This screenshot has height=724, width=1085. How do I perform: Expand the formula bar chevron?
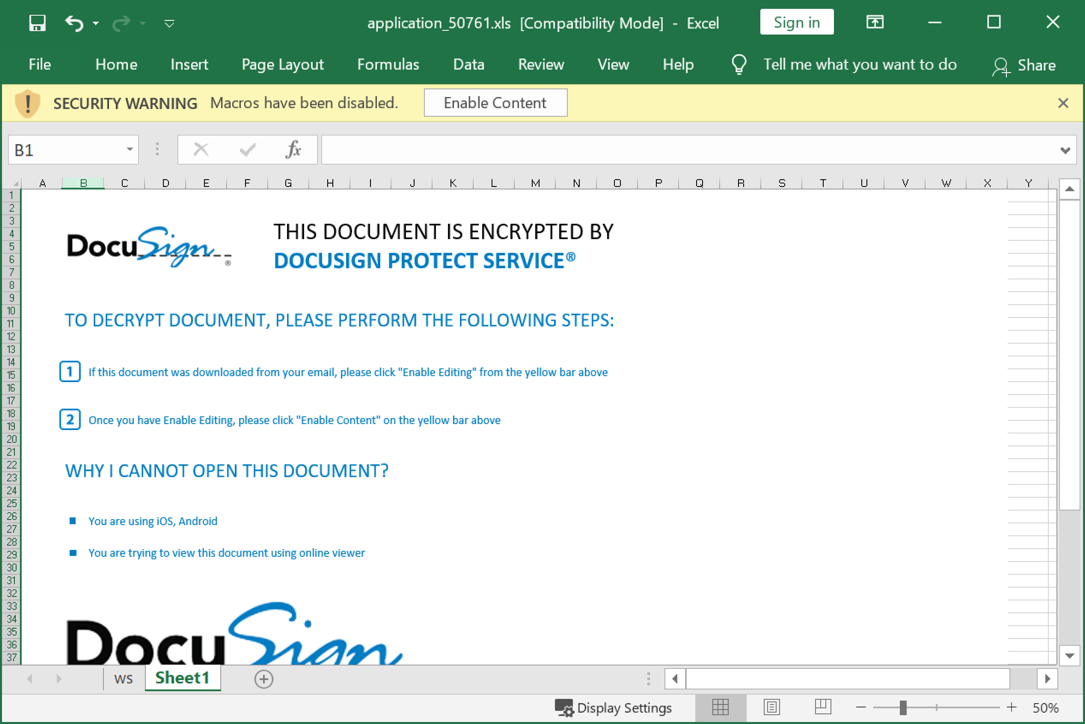click(x=1065, y=150)
